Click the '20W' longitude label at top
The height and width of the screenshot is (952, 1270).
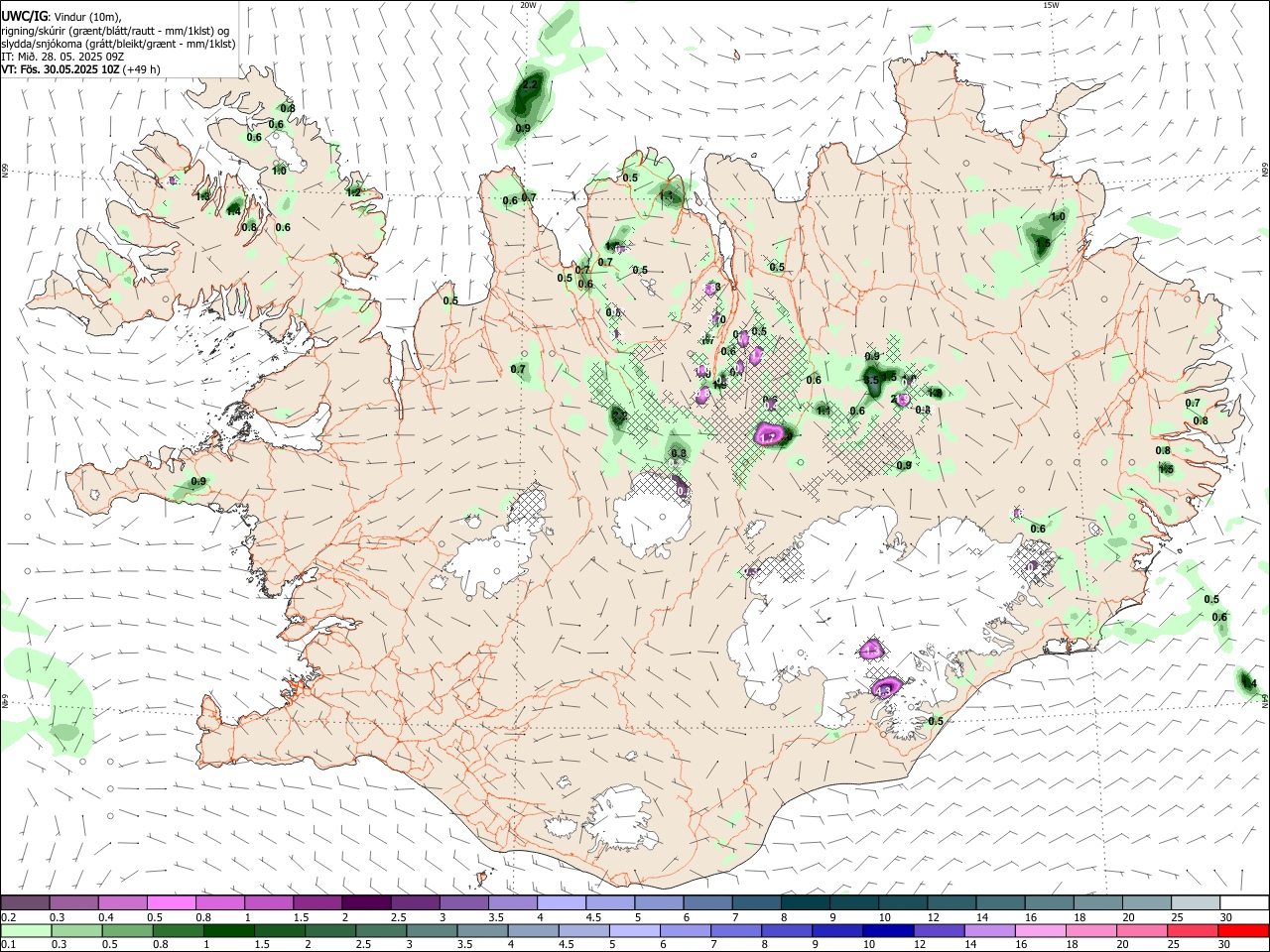528,5
